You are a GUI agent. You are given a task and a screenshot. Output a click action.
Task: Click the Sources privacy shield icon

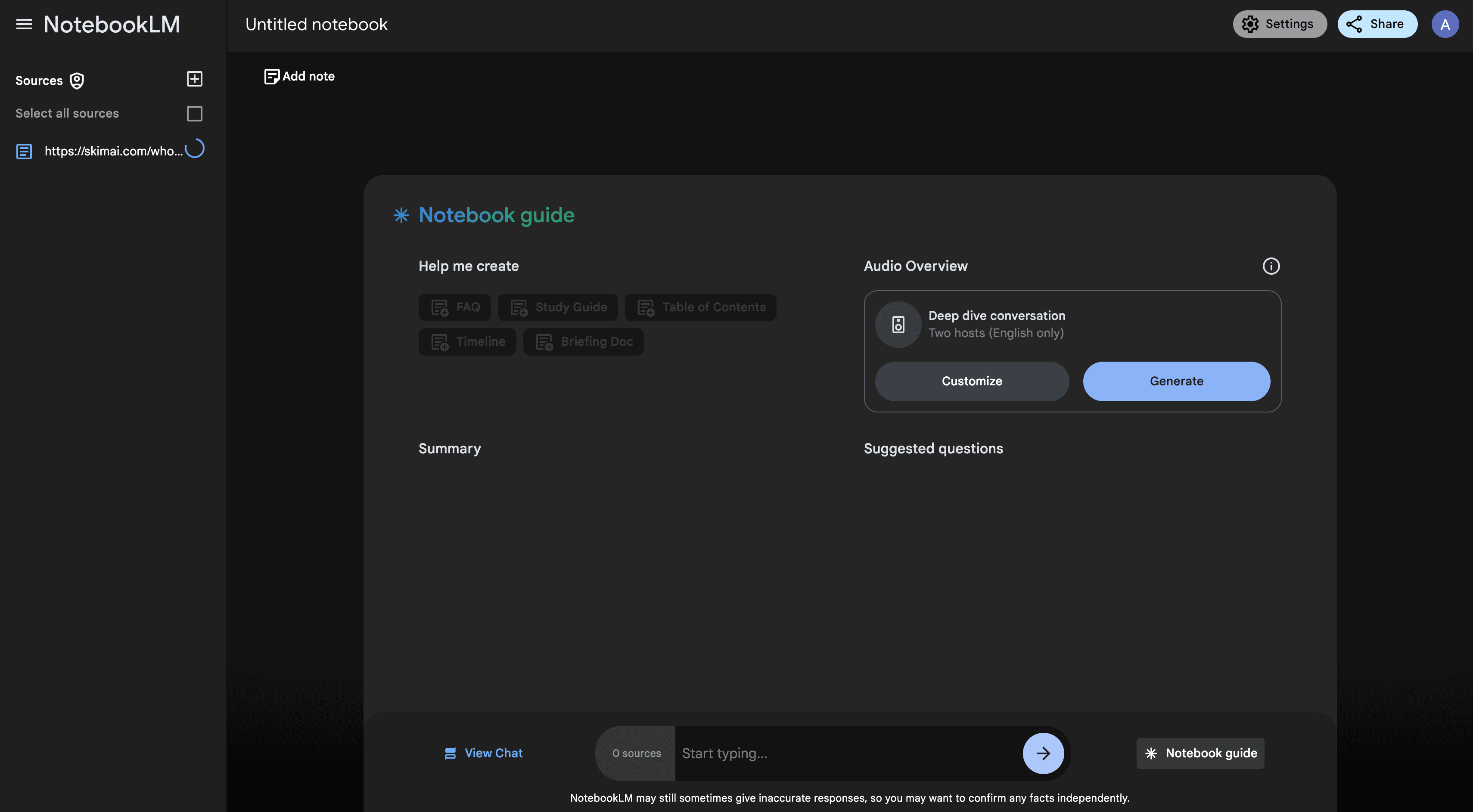(x=77, y=81)
